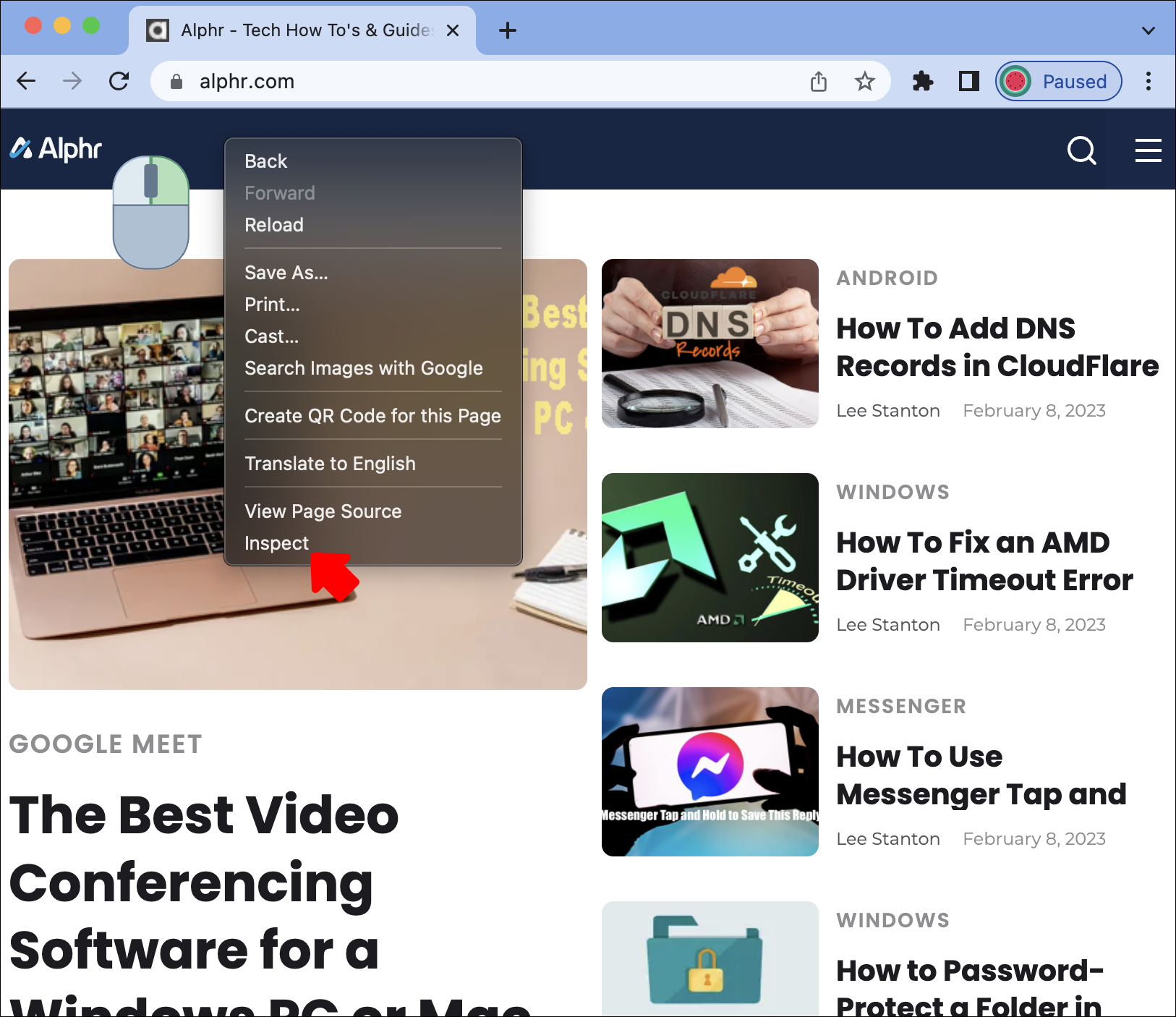
Task: Open the AMD driver article thumbnail
Action: click(x=710, y=558)
